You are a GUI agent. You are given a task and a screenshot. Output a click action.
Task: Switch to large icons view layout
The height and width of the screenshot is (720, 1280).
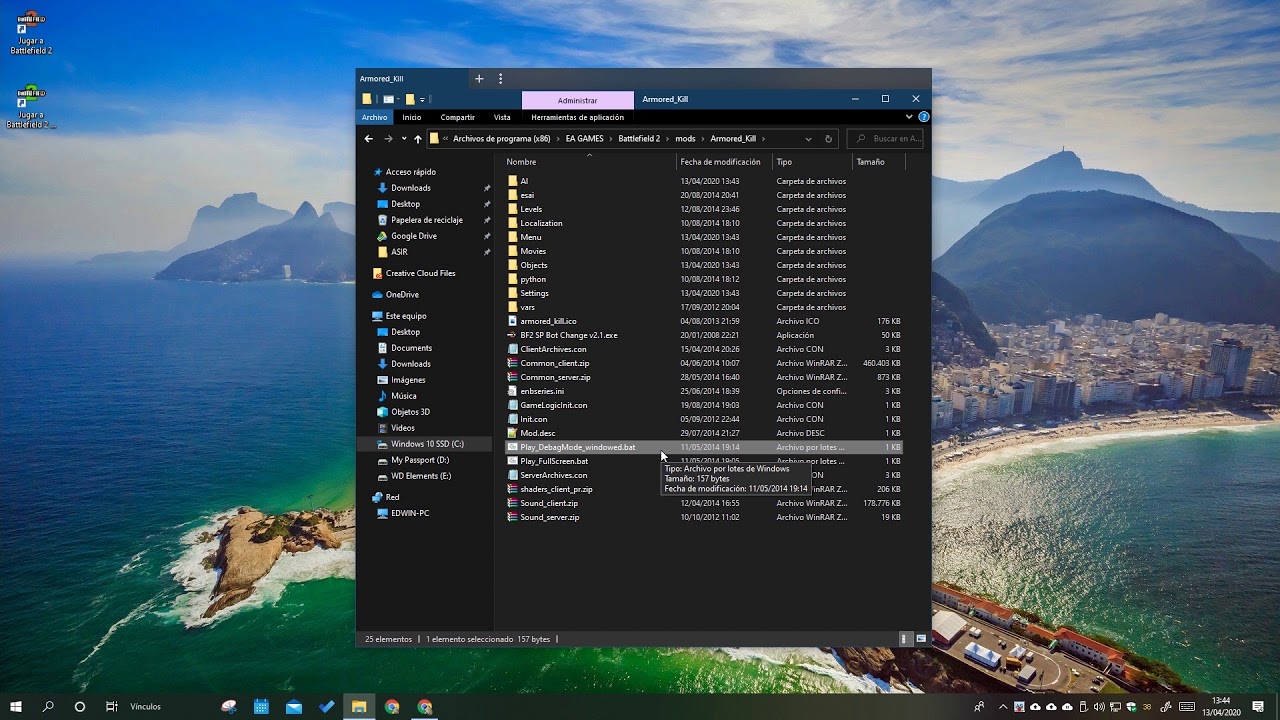coord(921,638)
